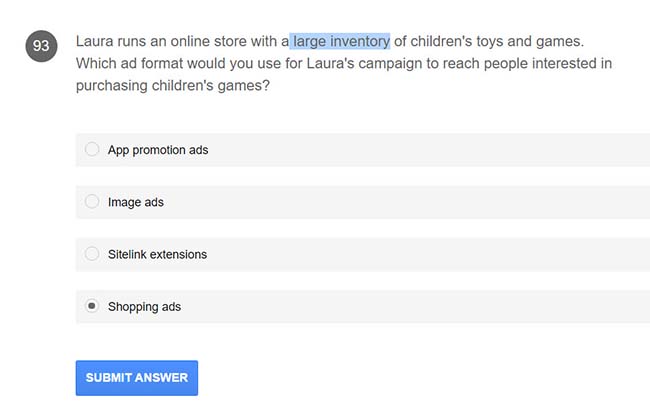This screenshot has height=420, width=650.
Task: Click the "Image ads" option label
Action: click(x=136, y=202)
